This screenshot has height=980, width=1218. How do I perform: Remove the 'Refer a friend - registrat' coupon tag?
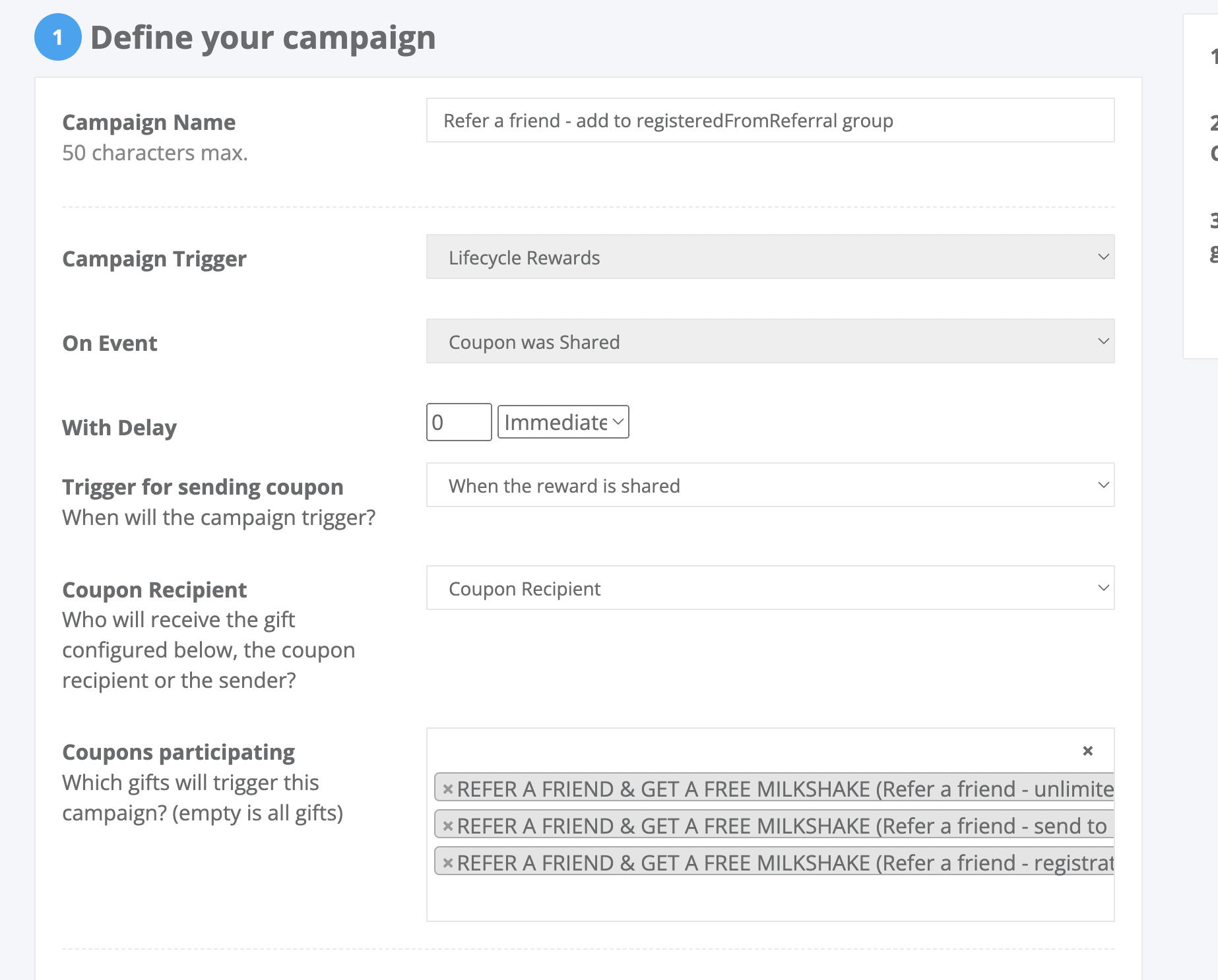pyautogui.click(x=448, y=863)
